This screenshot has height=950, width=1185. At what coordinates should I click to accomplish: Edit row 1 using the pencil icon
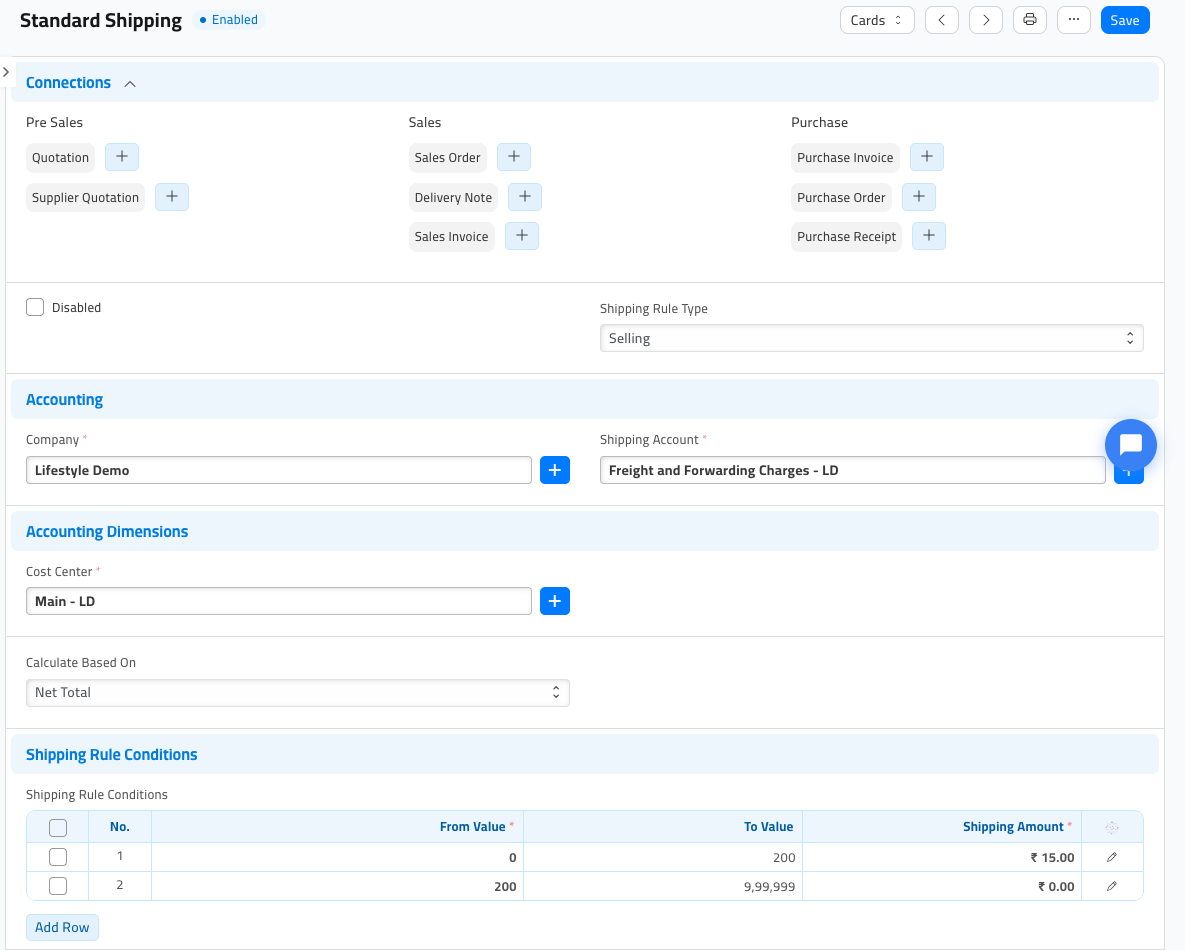click(x=1112, y=857)
